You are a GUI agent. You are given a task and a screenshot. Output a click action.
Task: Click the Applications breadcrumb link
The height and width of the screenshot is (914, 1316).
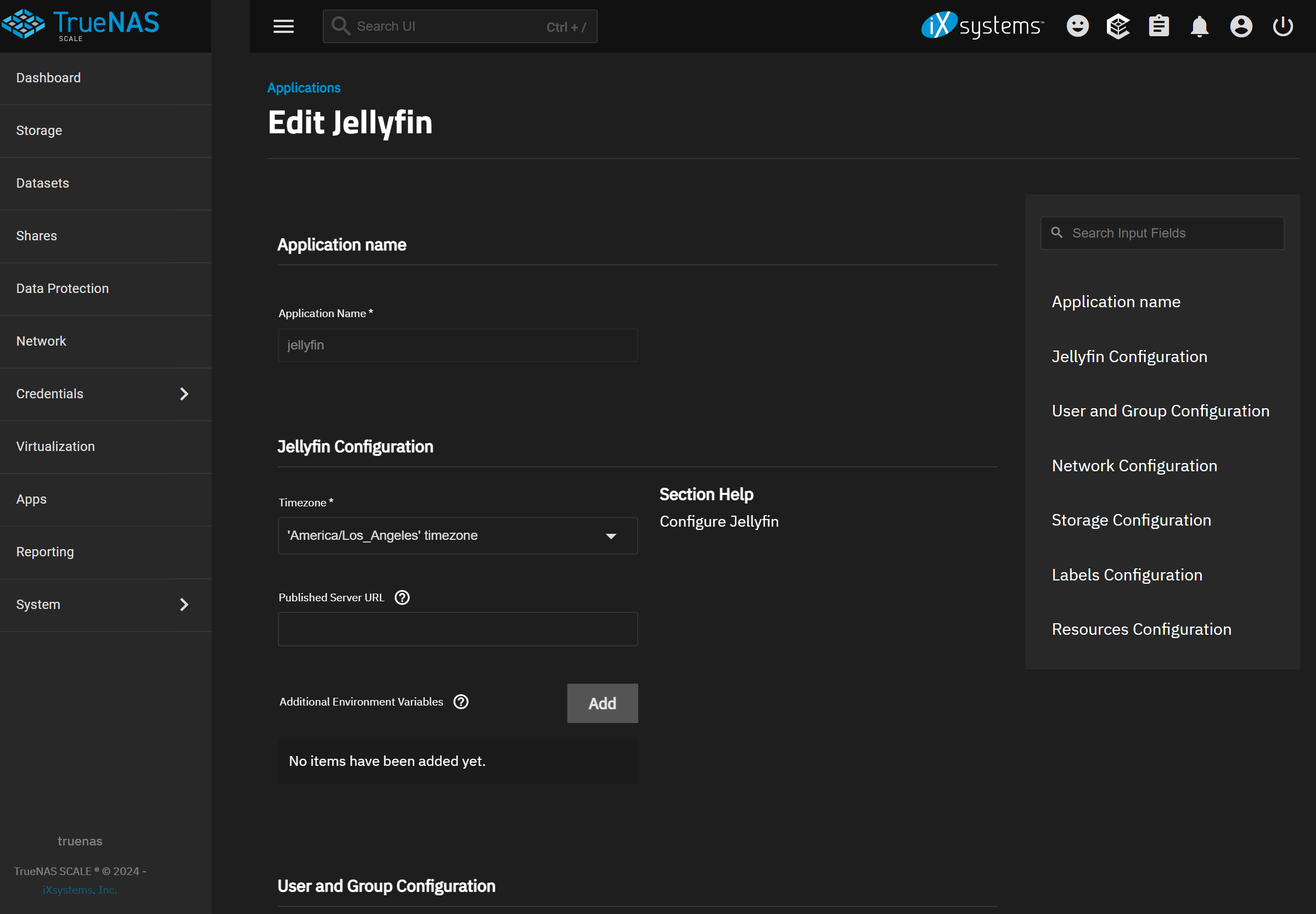pyautogui.click(x=303, y=88)
